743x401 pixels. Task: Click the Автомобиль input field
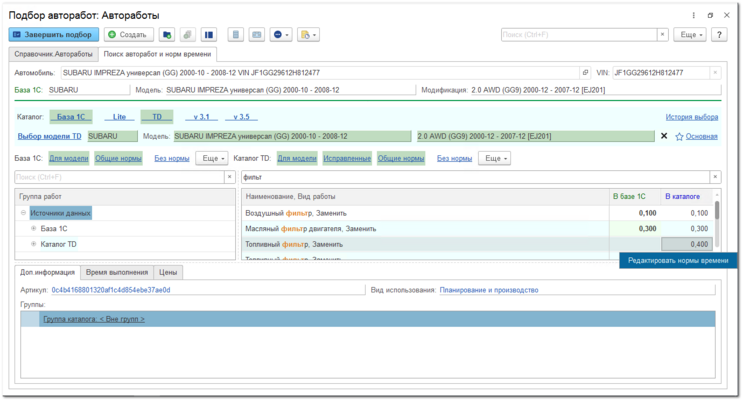(x=320, y=73)
